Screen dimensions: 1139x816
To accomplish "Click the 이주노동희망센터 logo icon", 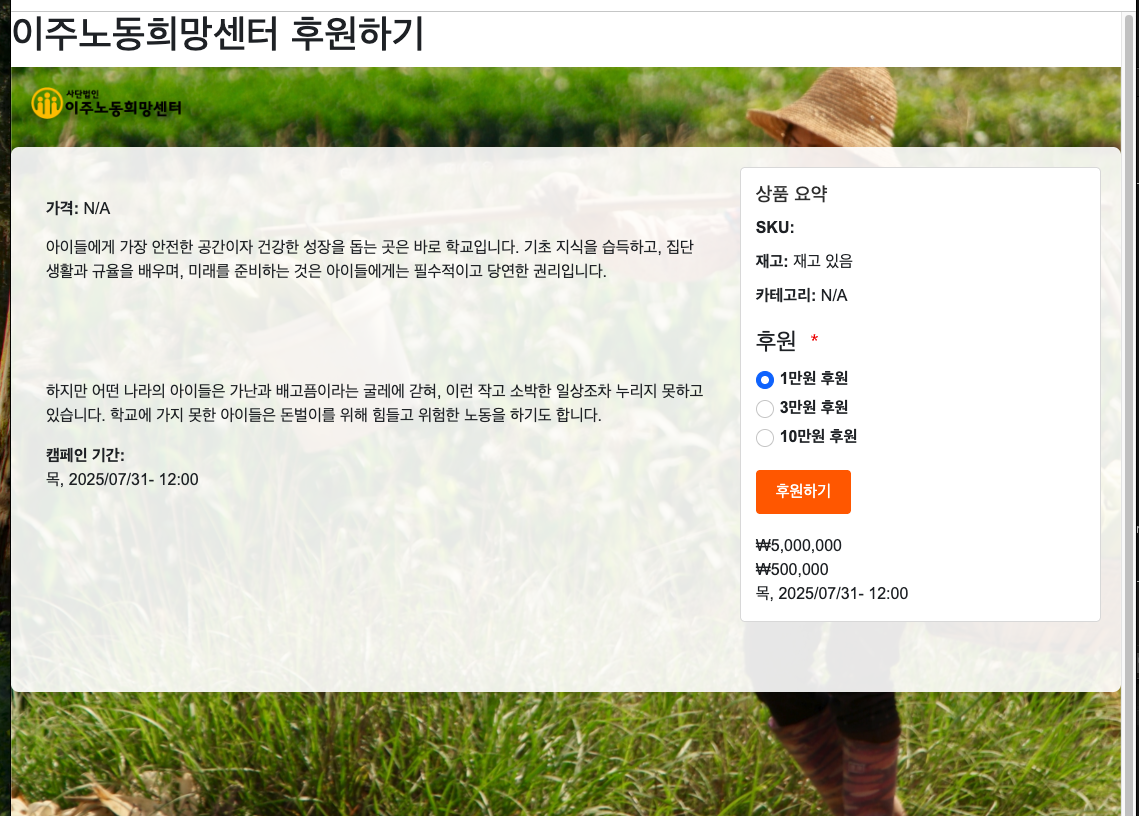I will coord(46,103).
